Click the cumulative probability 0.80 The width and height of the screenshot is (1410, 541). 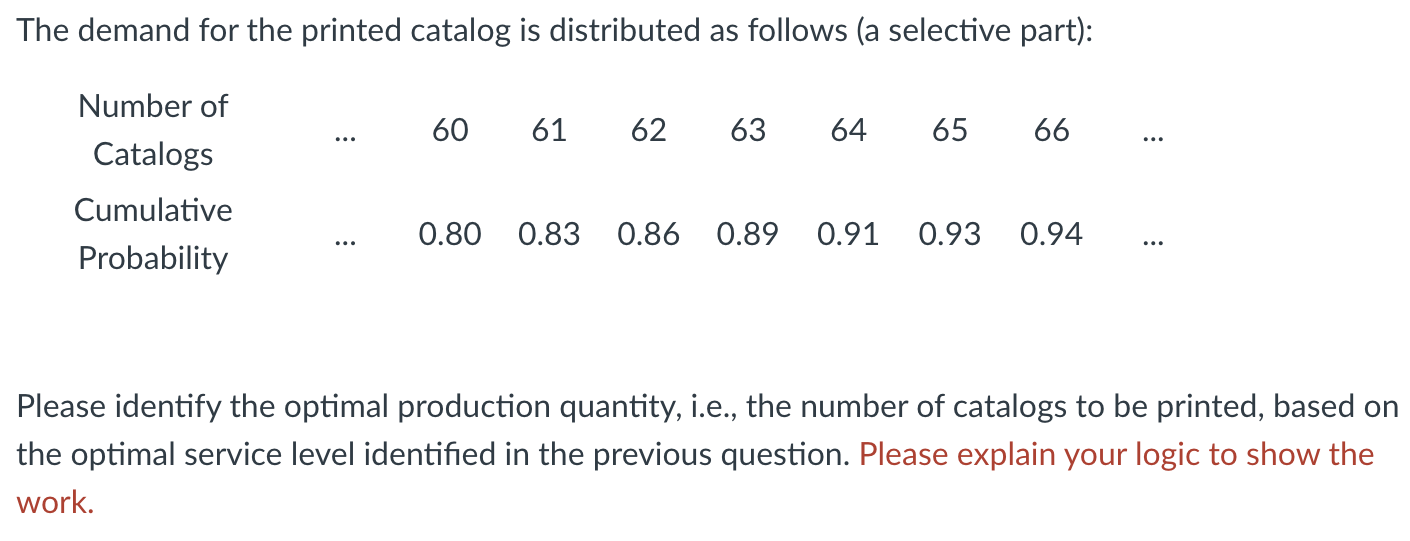tap(450, 235)
